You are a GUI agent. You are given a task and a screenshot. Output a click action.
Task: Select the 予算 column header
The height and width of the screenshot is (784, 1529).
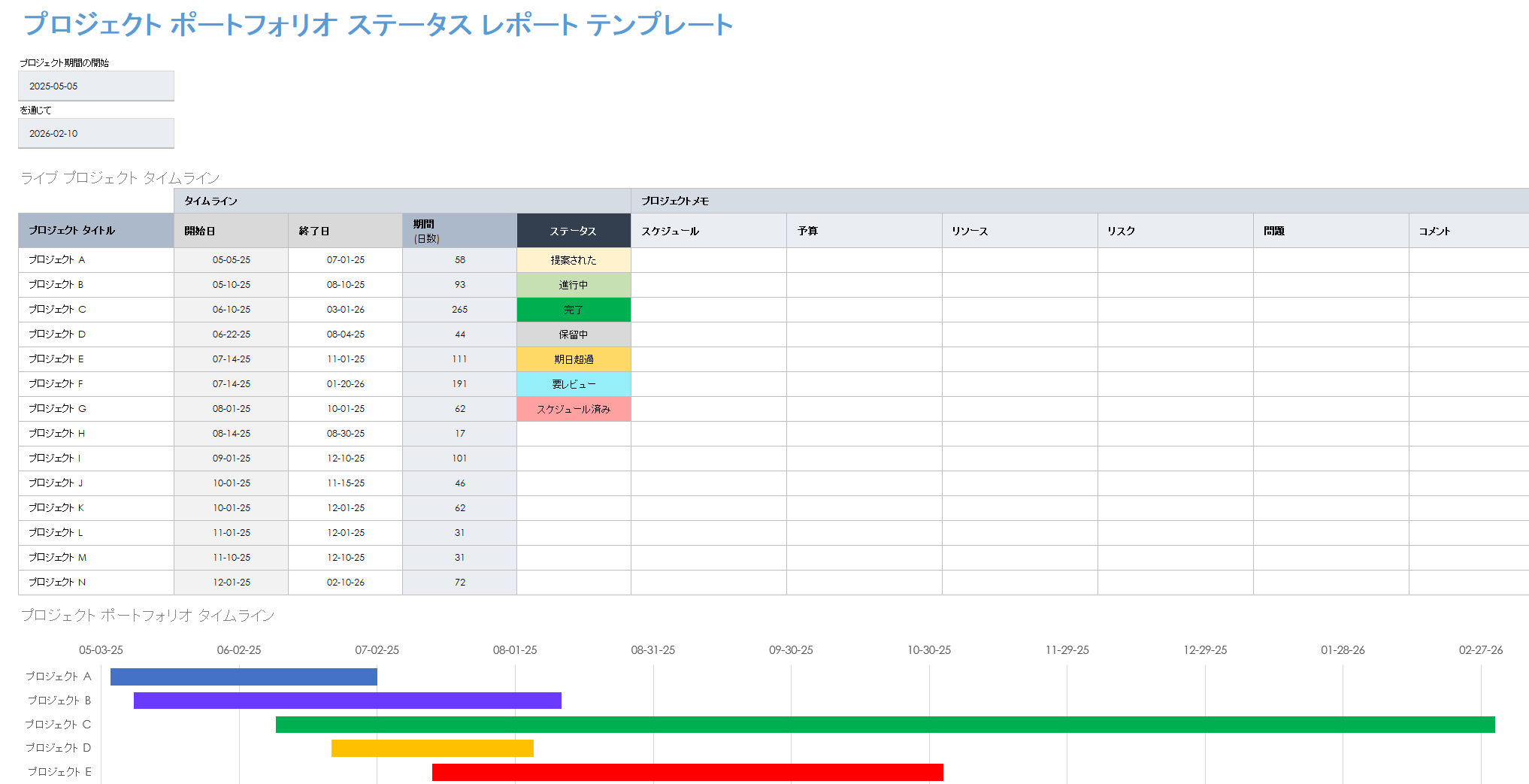pyautogui.click(x=864, y=231)
